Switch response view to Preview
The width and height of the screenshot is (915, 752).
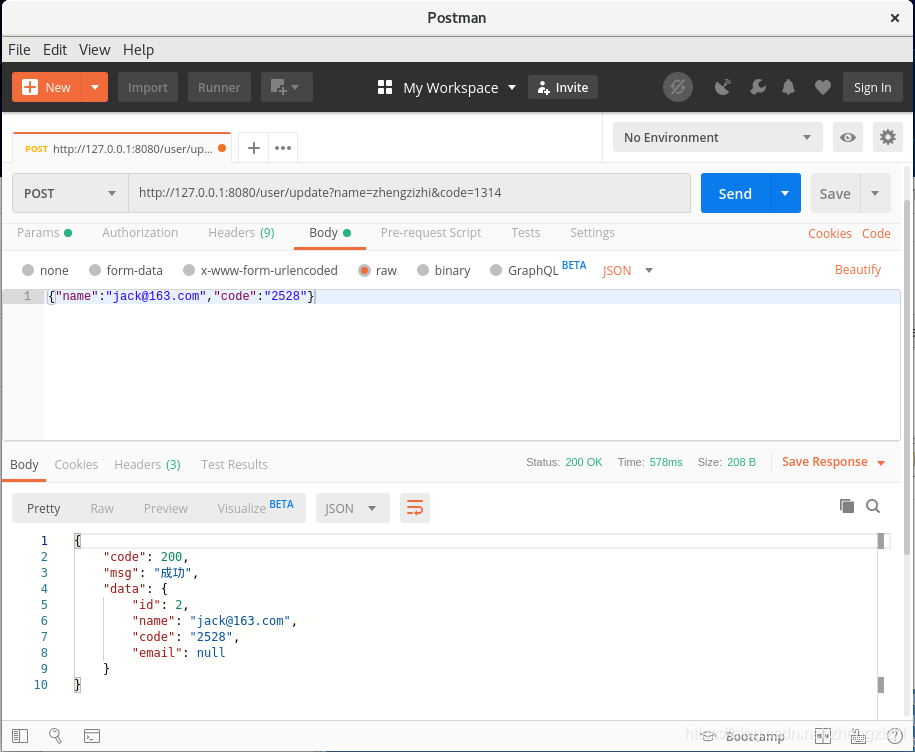[166, 508]
